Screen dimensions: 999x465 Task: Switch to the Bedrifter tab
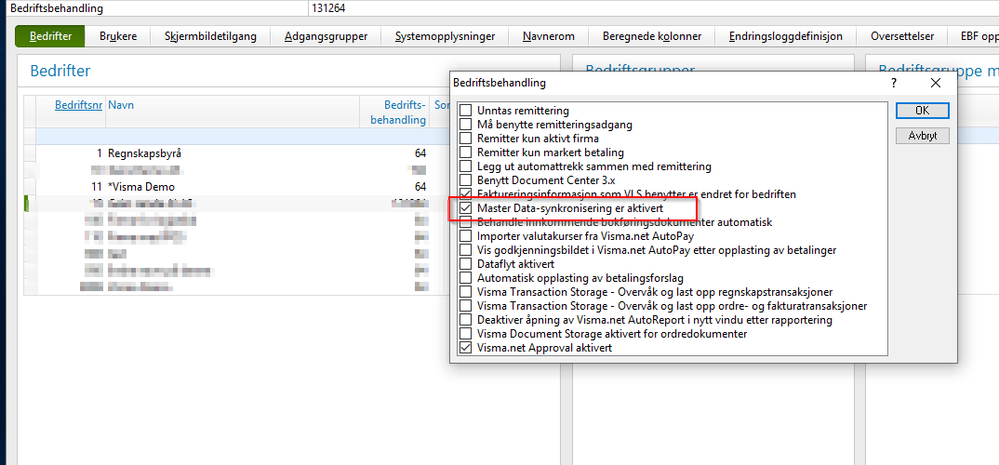(50, 36)
